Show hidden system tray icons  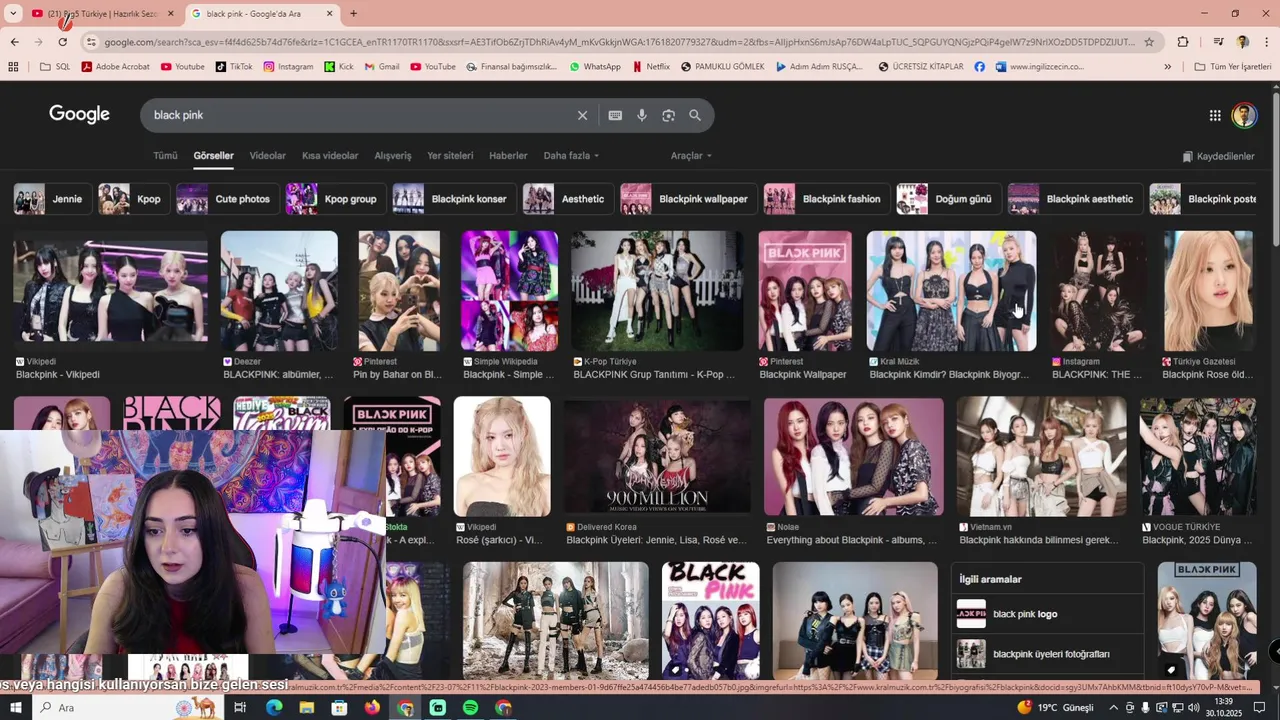click(1114, 707)
